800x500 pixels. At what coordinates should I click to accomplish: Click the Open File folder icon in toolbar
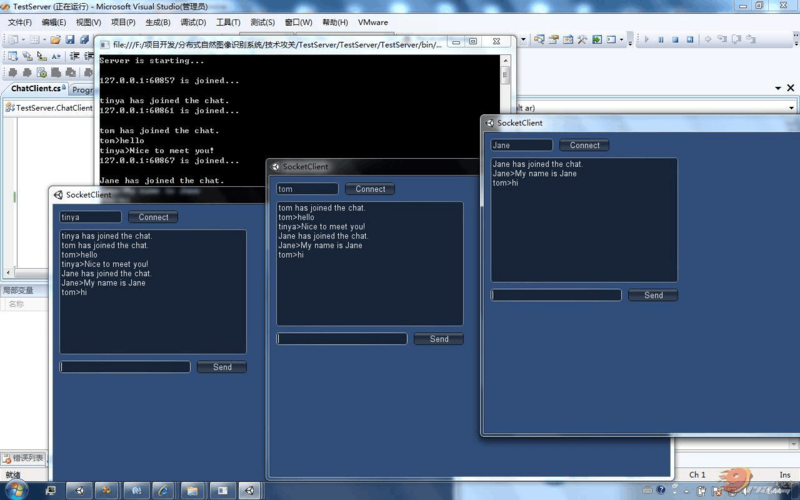pos(55,39)
